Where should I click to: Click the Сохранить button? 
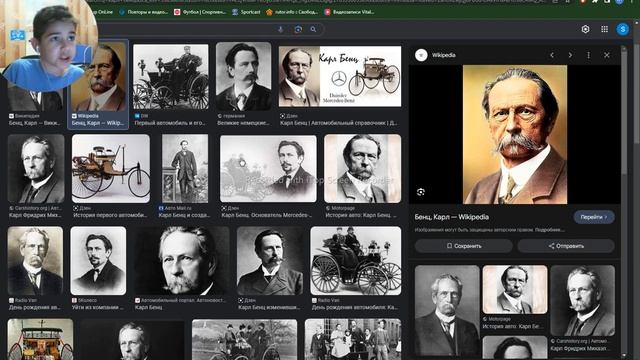(464, 246)
